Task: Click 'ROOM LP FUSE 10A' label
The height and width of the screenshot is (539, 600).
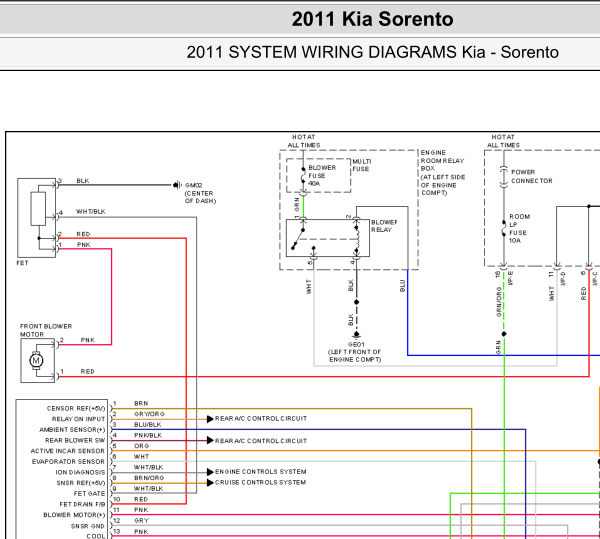Action: pos(519,228)
